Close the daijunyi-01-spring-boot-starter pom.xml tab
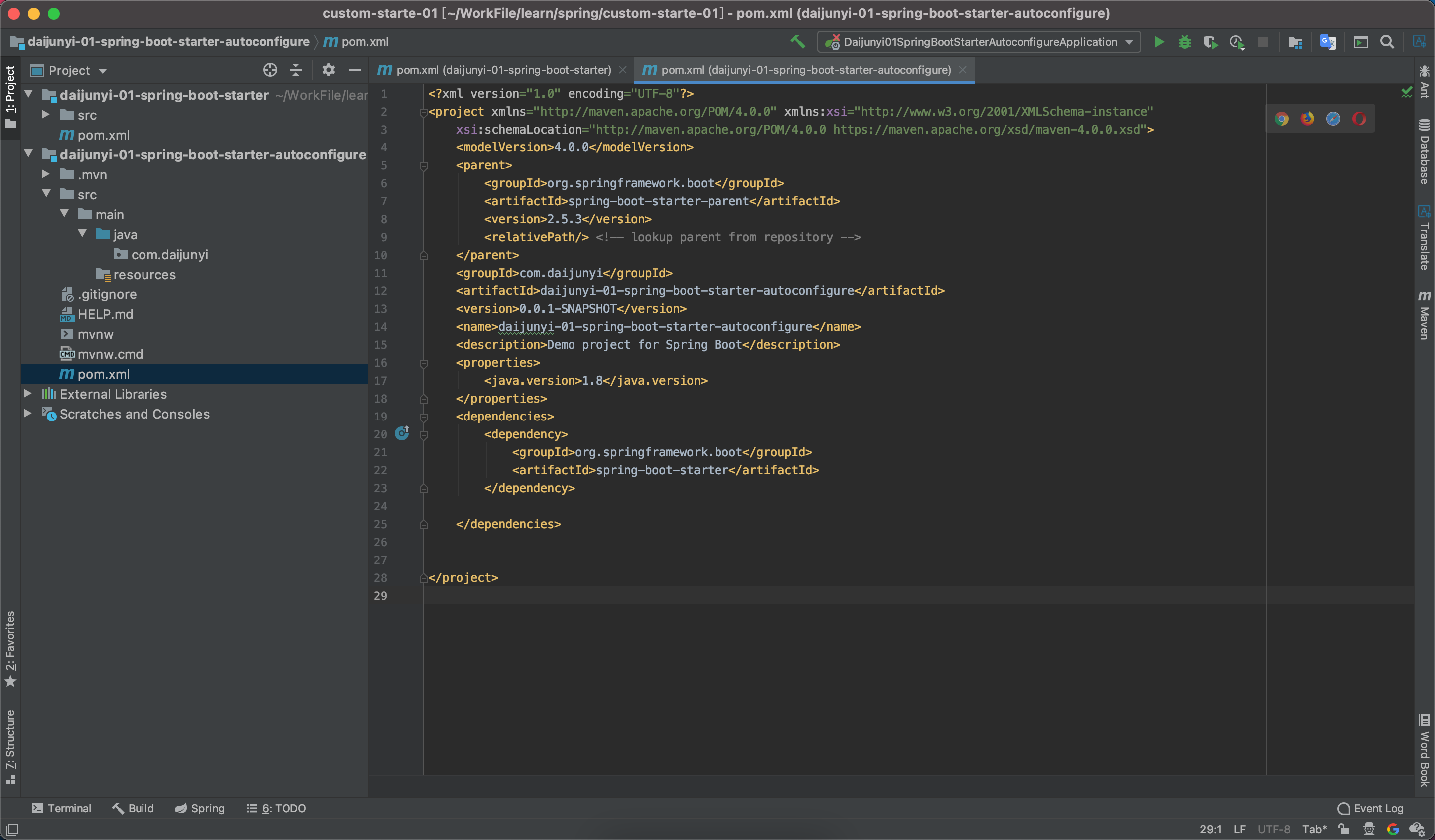 click(x=623, y=70)
